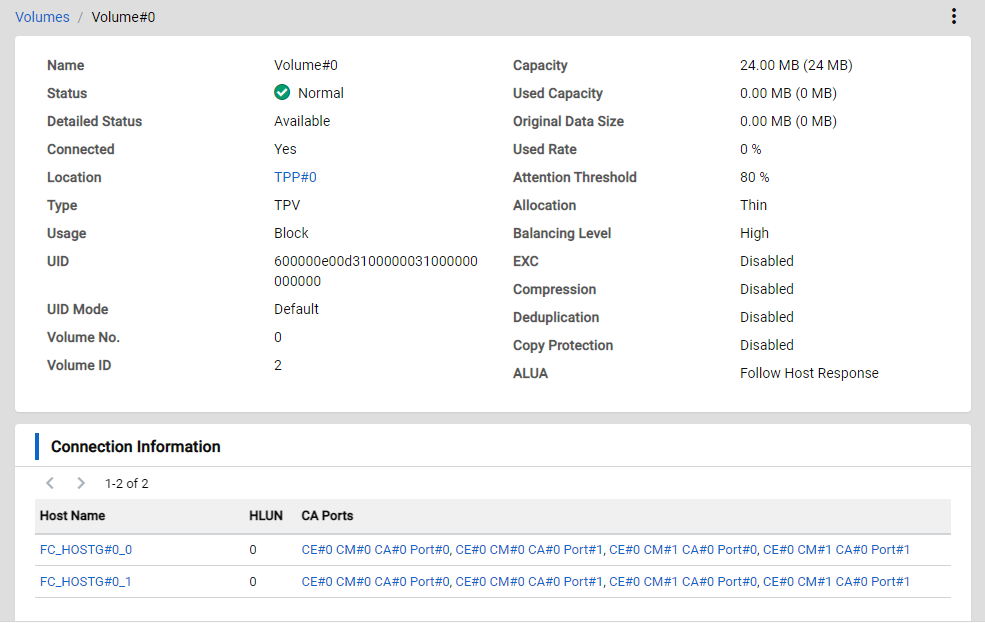Open CE#0 CM#1 CA#0 Port#1 in FC_HOSTG#0_1 row
The height and width of the screenshot is (623, 985).
pos(836,581)
